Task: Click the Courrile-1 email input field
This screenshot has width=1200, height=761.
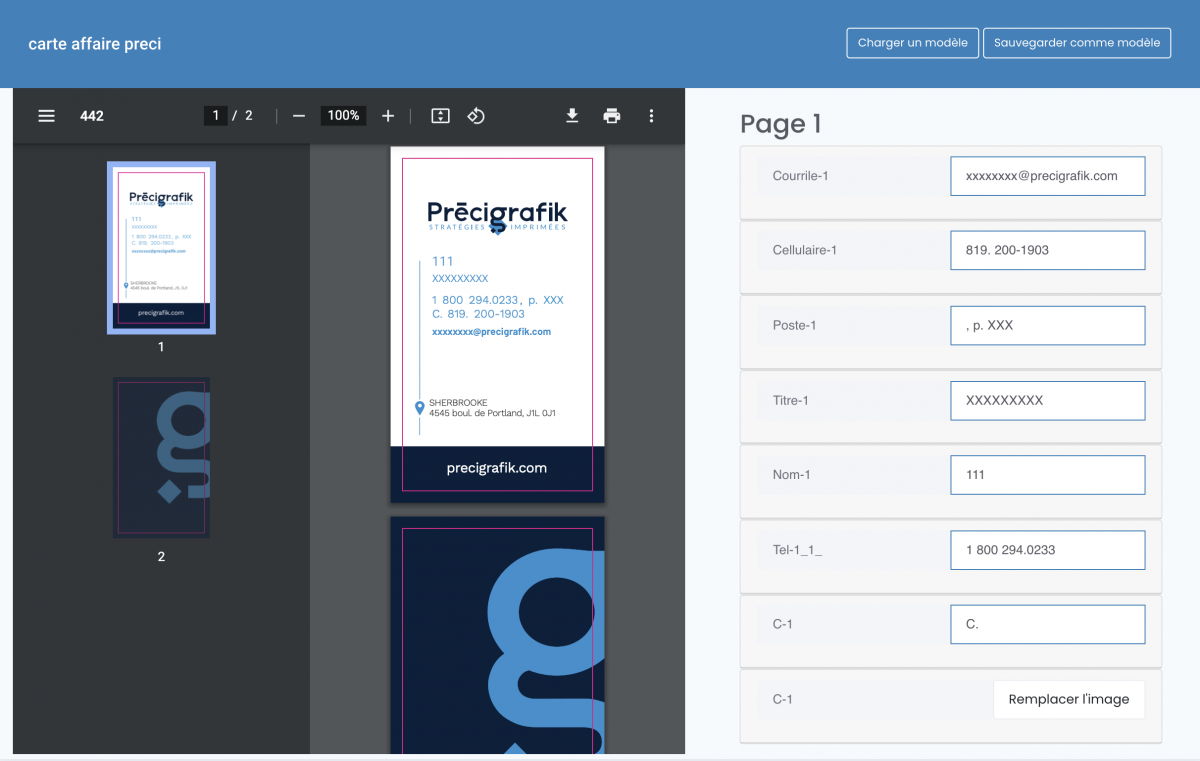Action: click(1048, 176)
